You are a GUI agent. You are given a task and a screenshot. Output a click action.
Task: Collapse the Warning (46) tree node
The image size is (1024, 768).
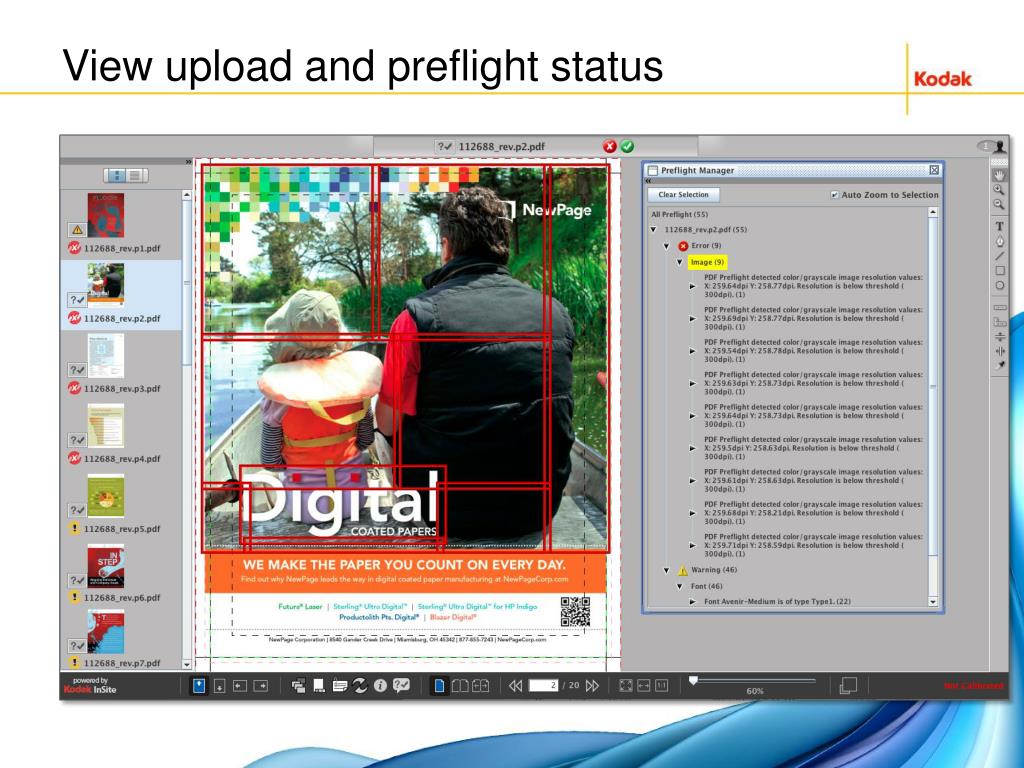coord(666,570)
